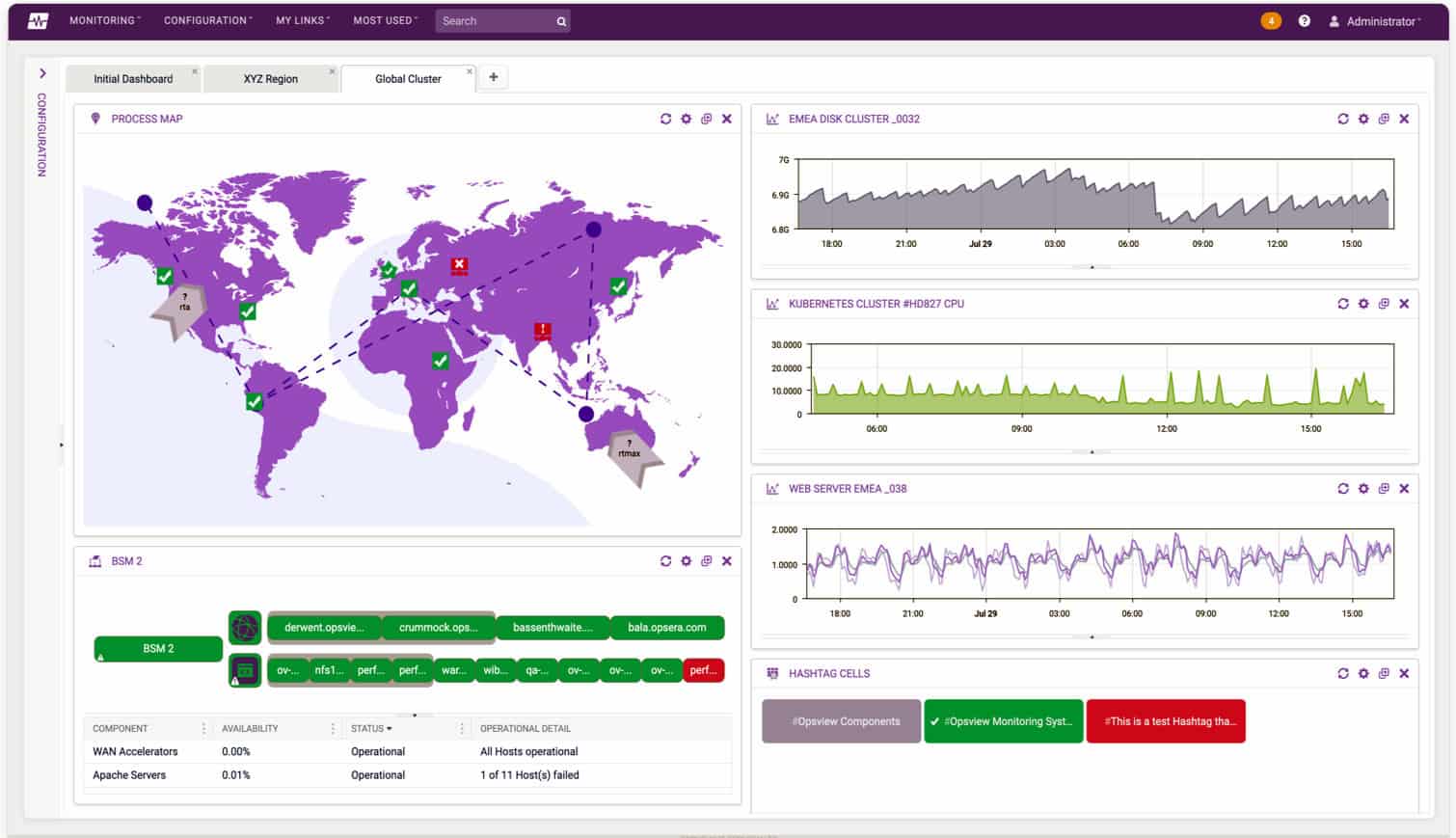This screenshot has height=838, width=1456.
Task: Refresh the EMEA Disk Cluster dashlet
Action: coord(1343,119)
